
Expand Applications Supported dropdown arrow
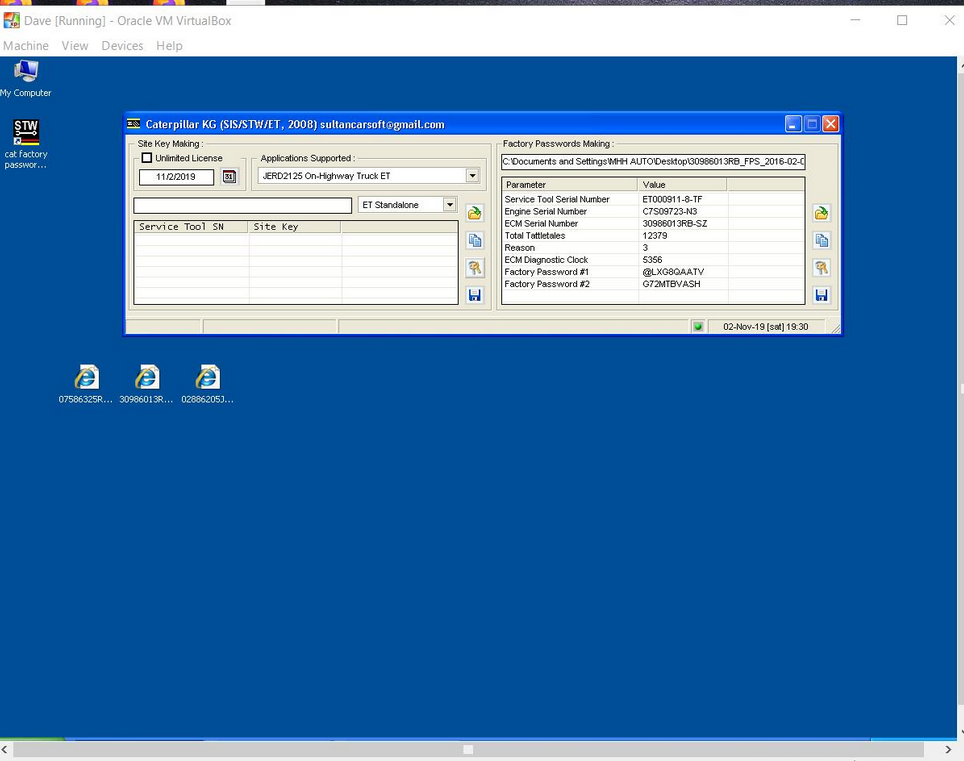coord(472,176)
